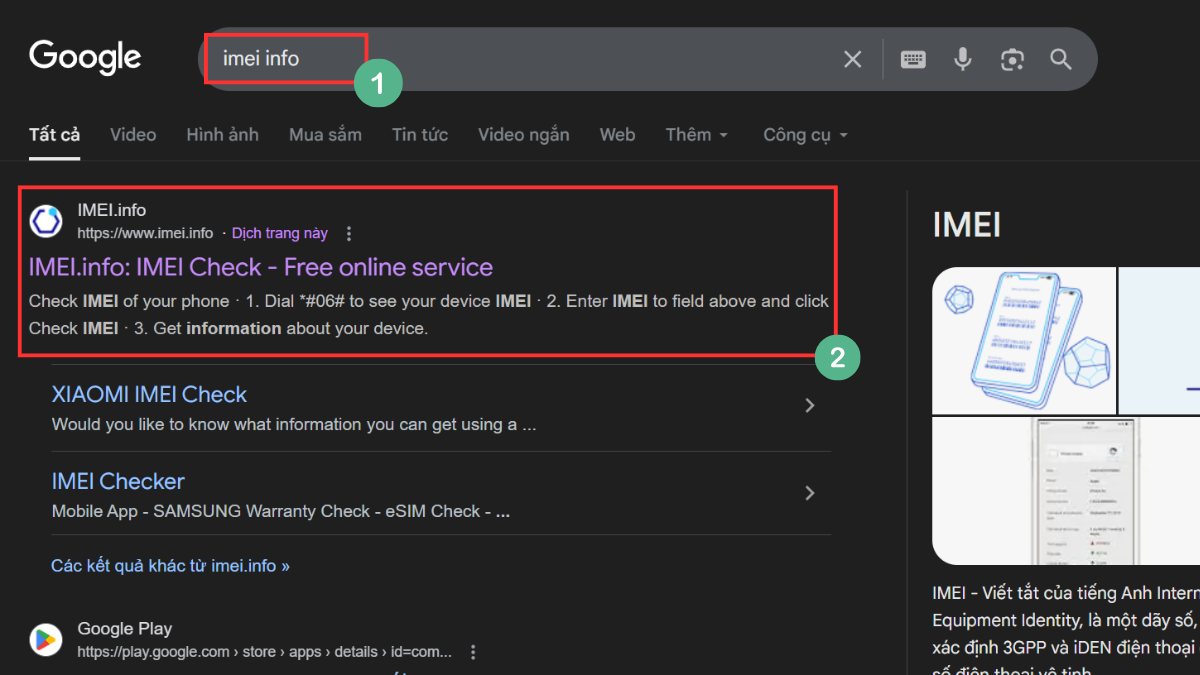Expand the Thêm dropdown

click(x=697, y=135)
